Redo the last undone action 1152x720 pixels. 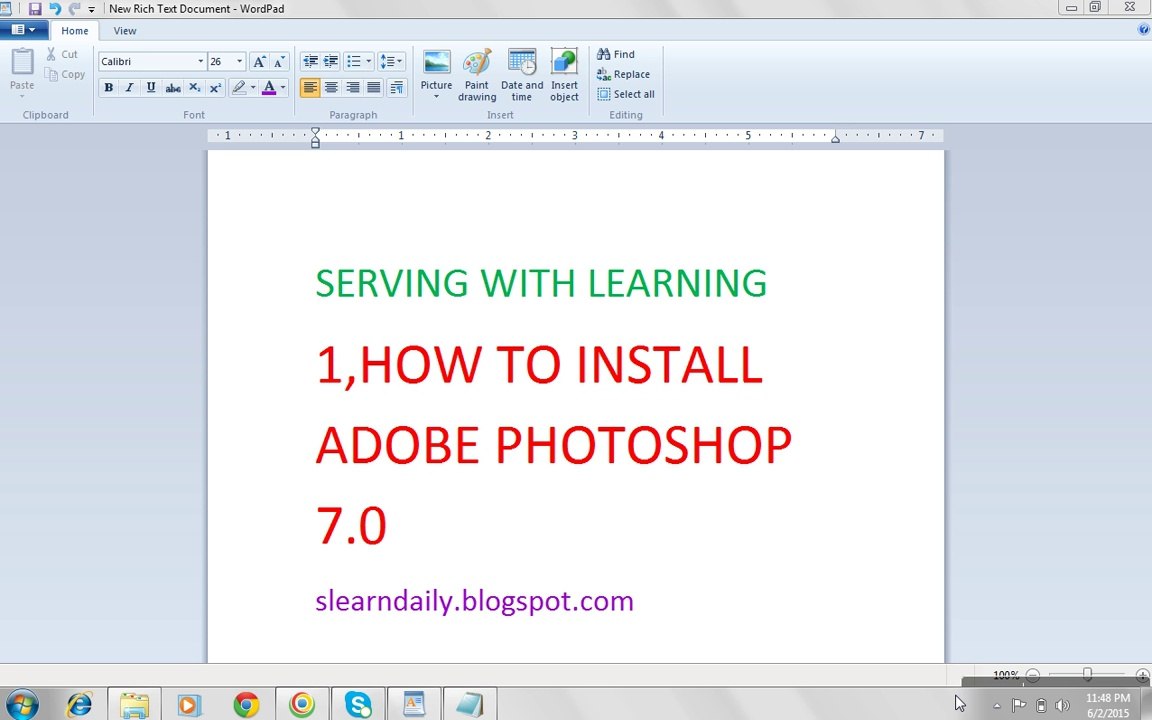[x=74, y=9]
